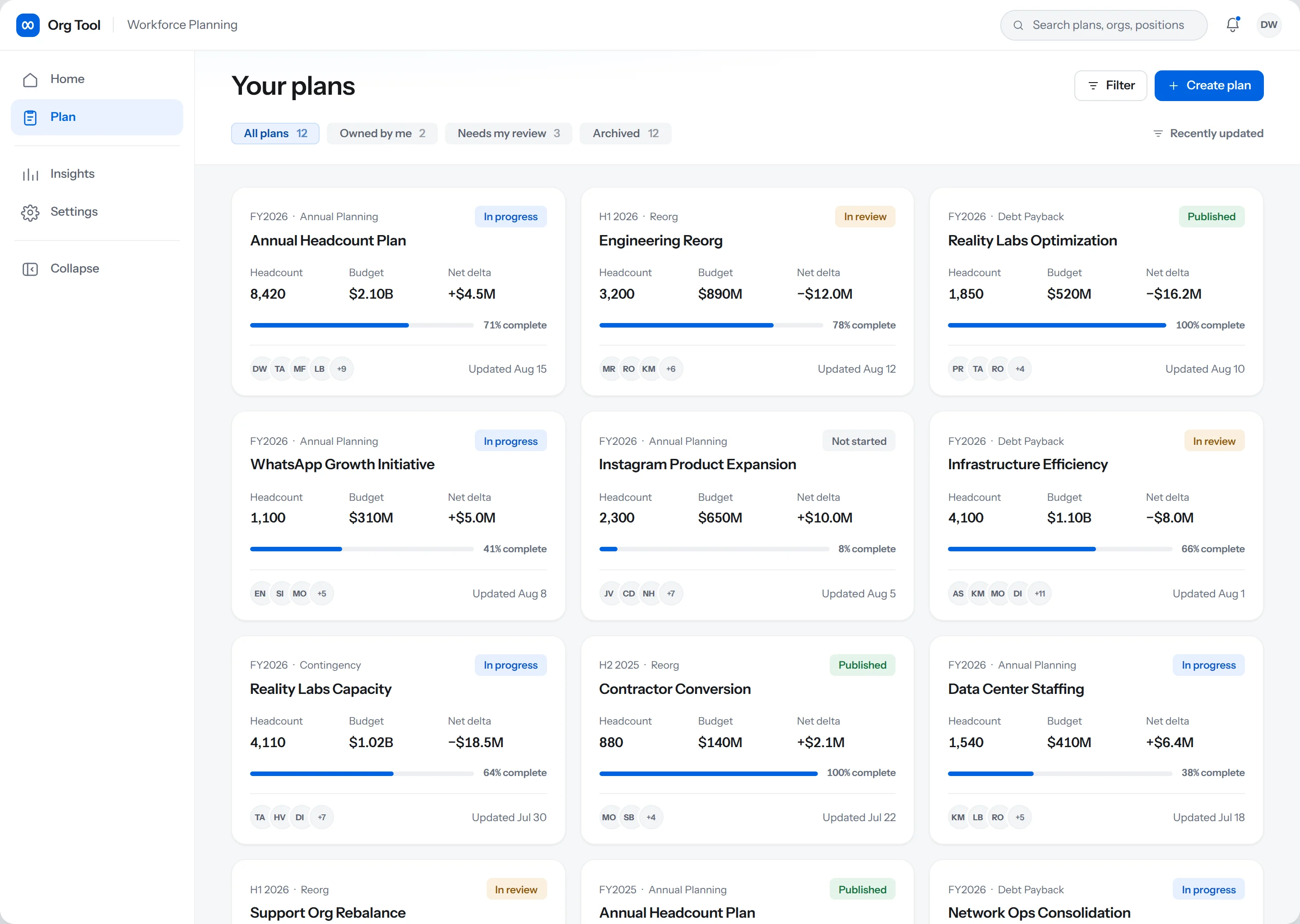
Task: Open notifications bell
Action: point(1233,24)
